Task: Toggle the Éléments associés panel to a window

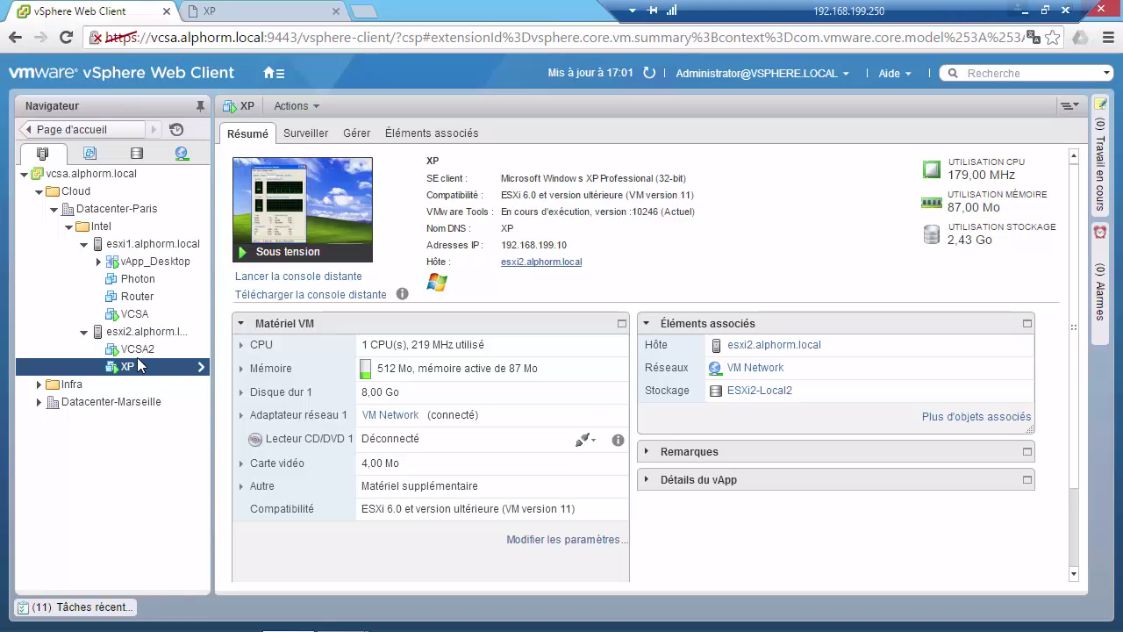Action: [1026, 322]
